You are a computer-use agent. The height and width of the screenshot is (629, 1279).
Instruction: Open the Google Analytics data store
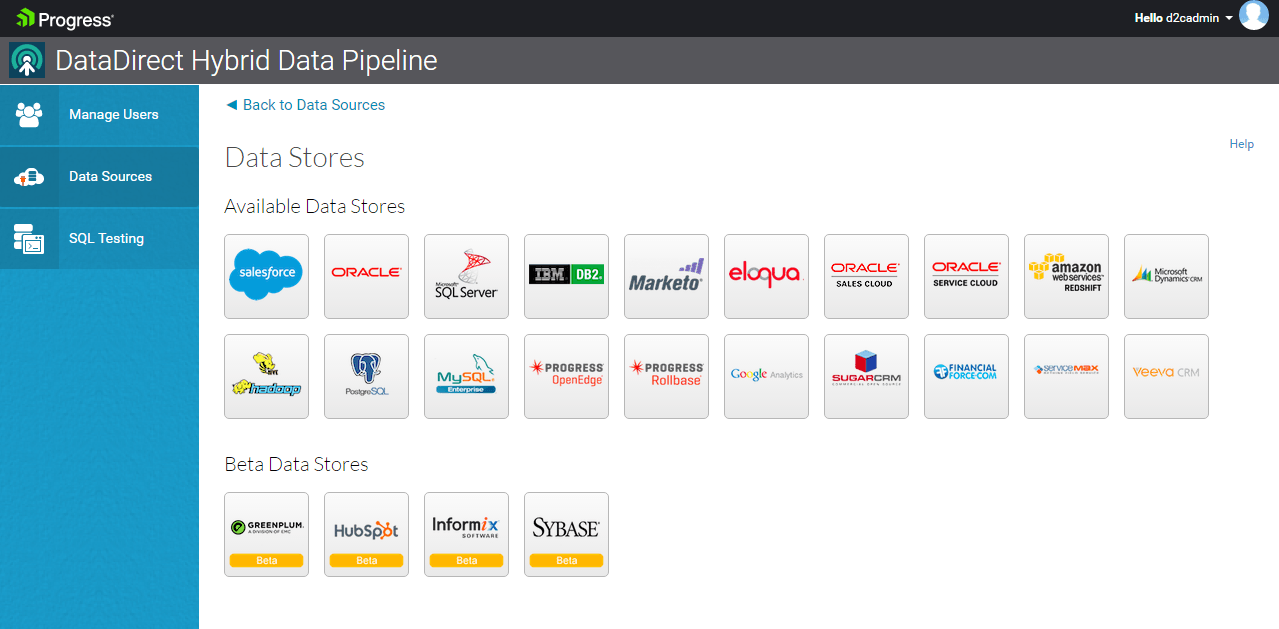point(766,376)
